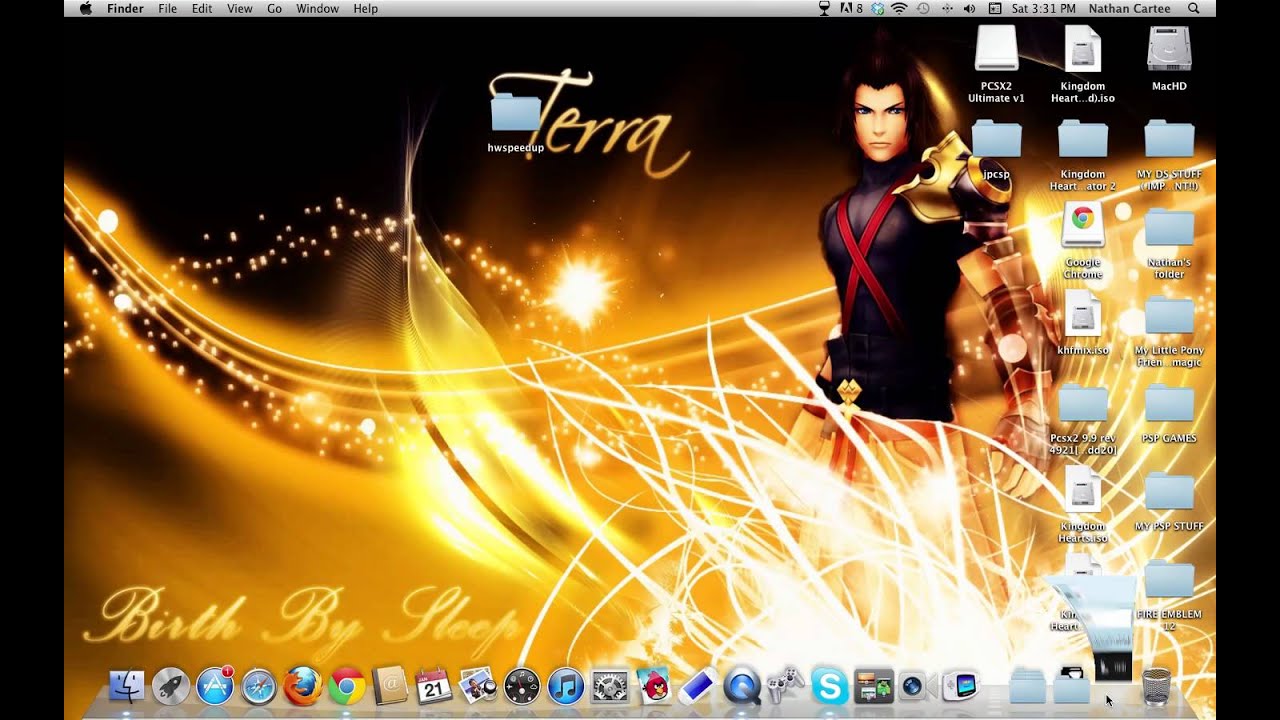Select the Kingdom Heart...d).iso file
The image size is (1280, 720).
1083,49
